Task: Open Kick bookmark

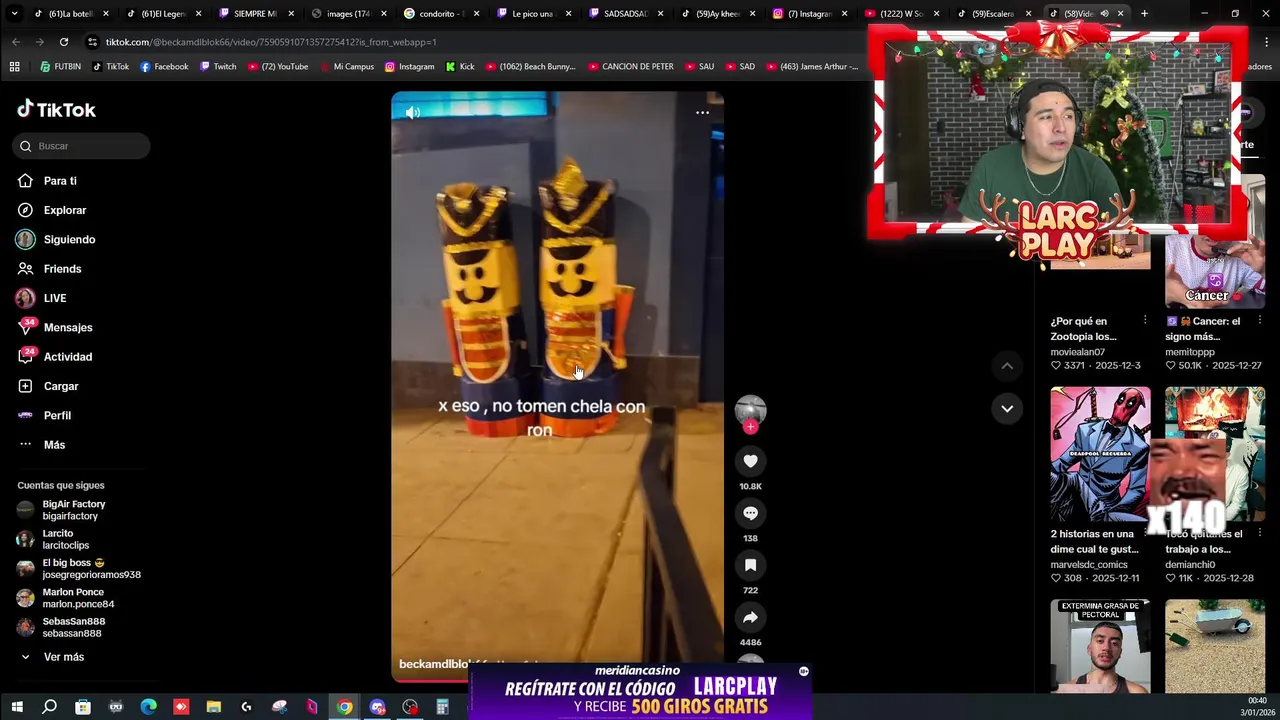Action: [460, 67]
